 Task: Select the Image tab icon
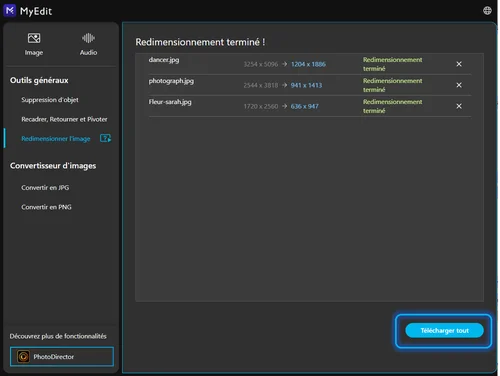[34, 38]
